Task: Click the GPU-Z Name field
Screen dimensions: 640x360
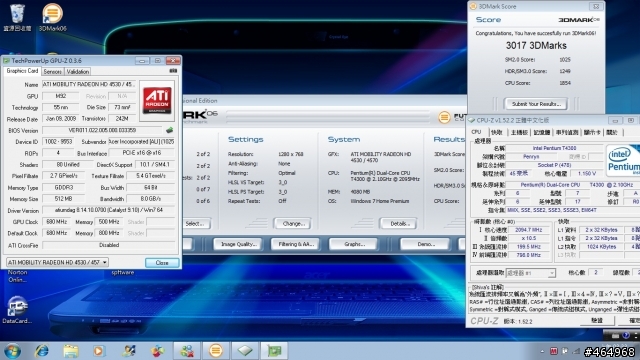Action: pyautogui.click(x=88, y=84)
